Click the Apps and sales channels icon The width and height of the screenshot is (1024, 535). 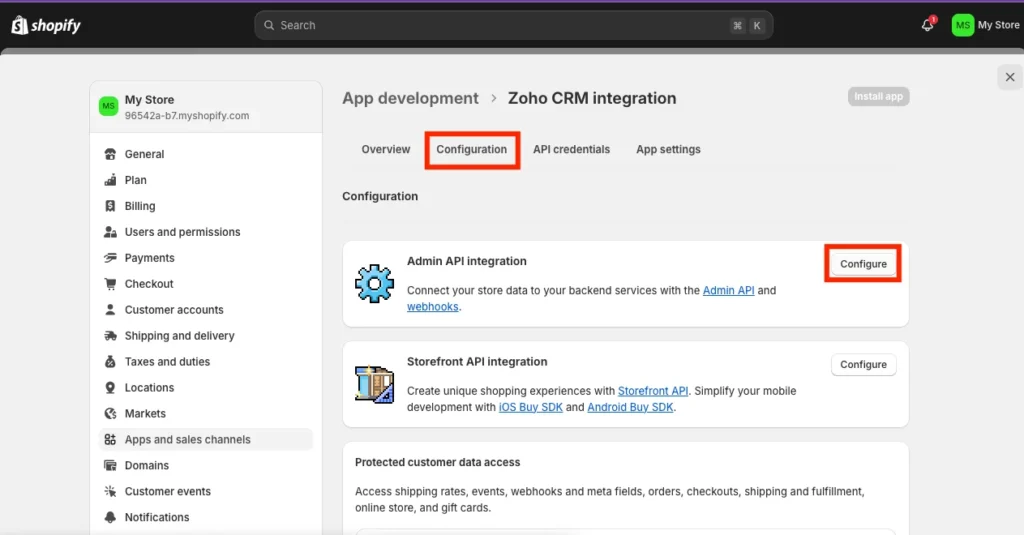[110, 440]
